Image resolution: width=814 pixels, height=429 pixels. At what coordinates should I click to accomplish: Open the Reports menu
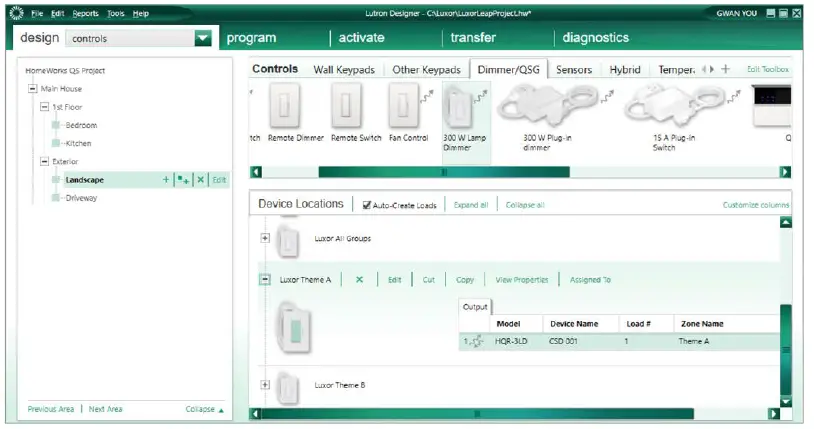85,13
